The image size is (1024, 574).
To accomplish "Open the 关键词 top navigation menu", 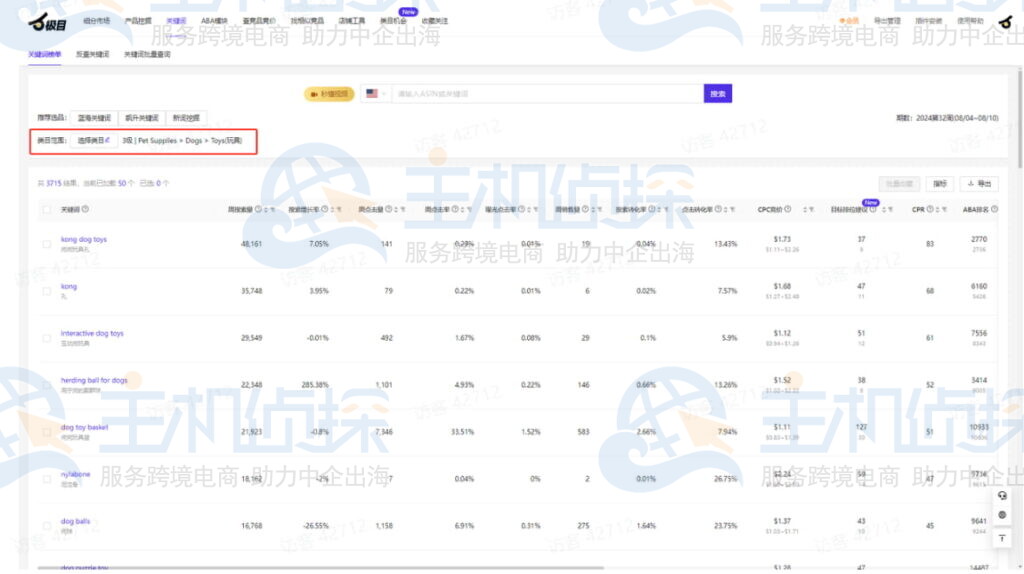I will pyautogui.click(x=176, y=22).
